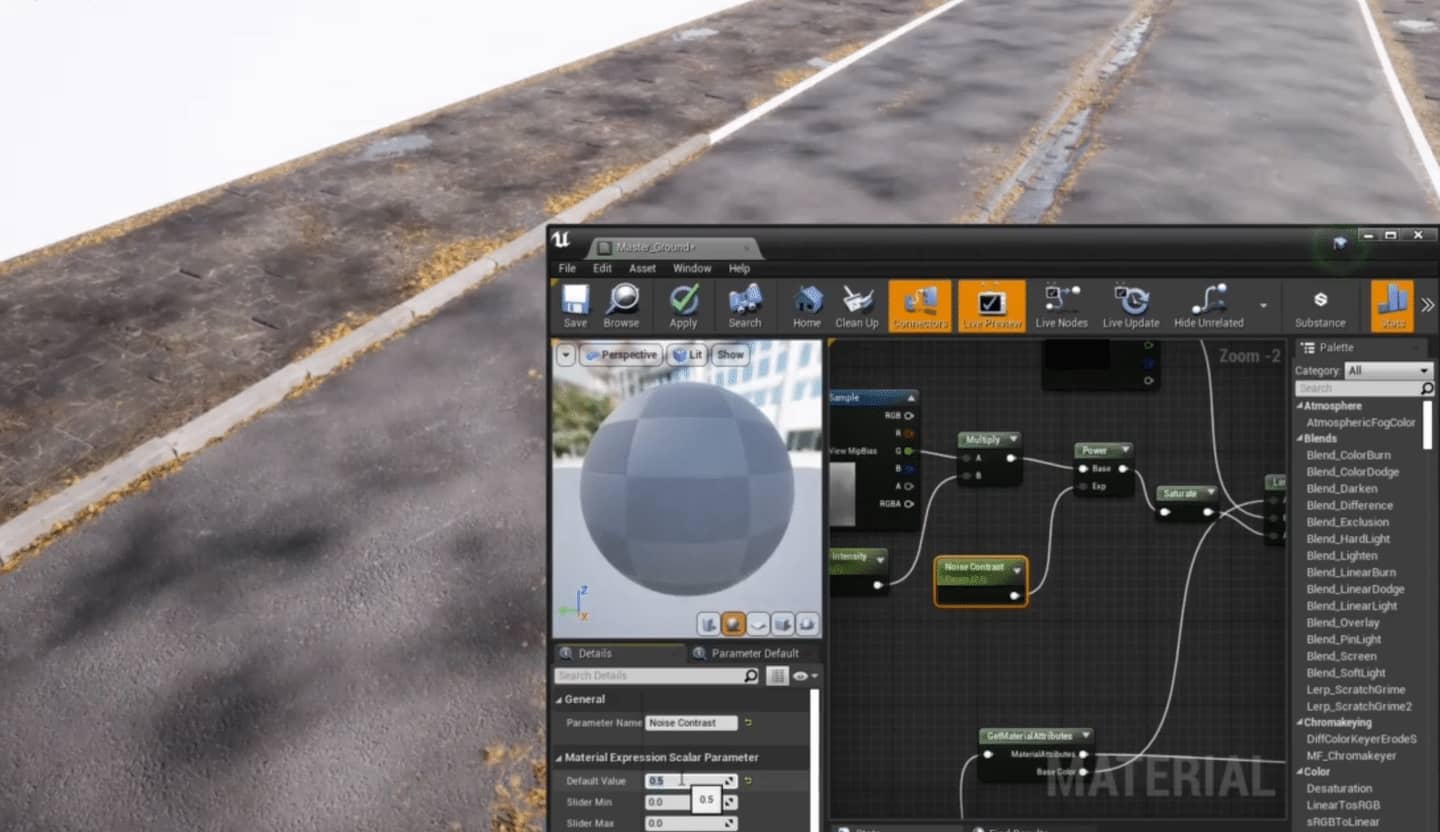The image size is (1440, 832).
Task: Select Blend_Overlay in the palette
Action: (x=1344, y=623)
